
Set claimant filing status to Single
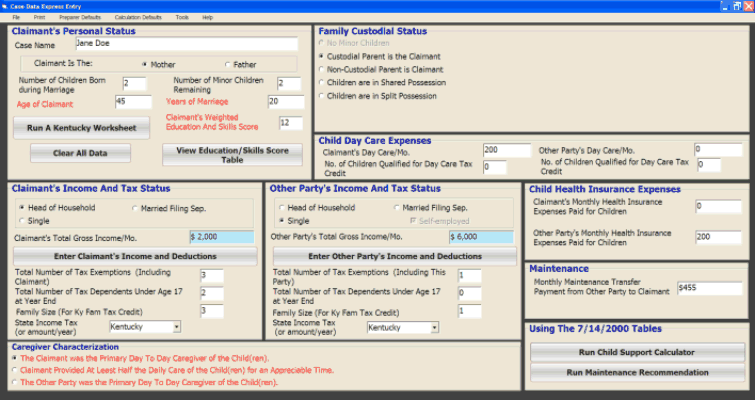pos(22,220)
